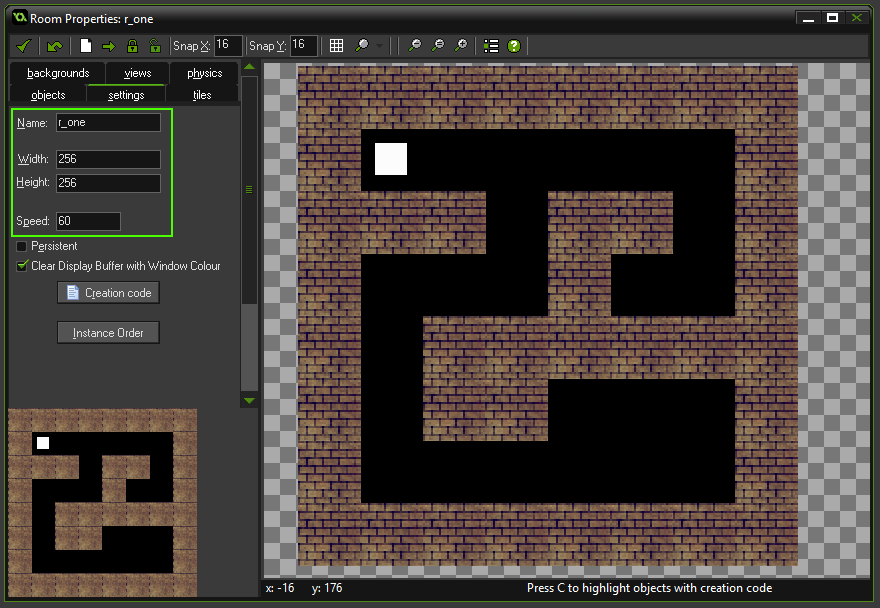Open the Creation code editor
The width and height of the screenshot is (880, 608).
[108, 292]
